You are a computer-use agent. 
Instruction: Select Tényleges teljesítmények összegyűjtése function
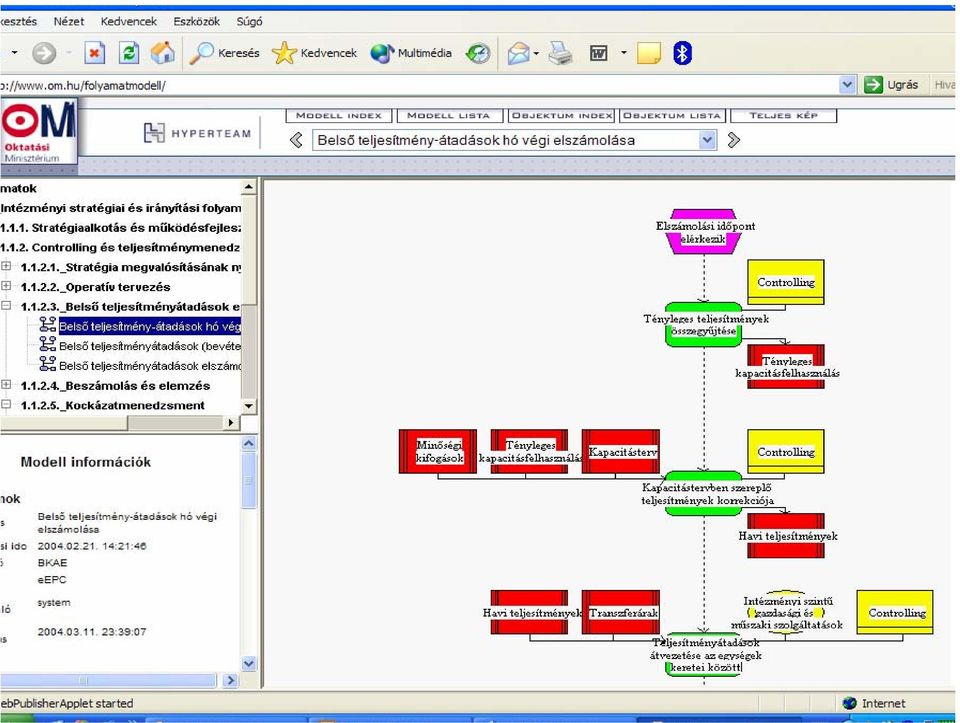pos(704,324)
